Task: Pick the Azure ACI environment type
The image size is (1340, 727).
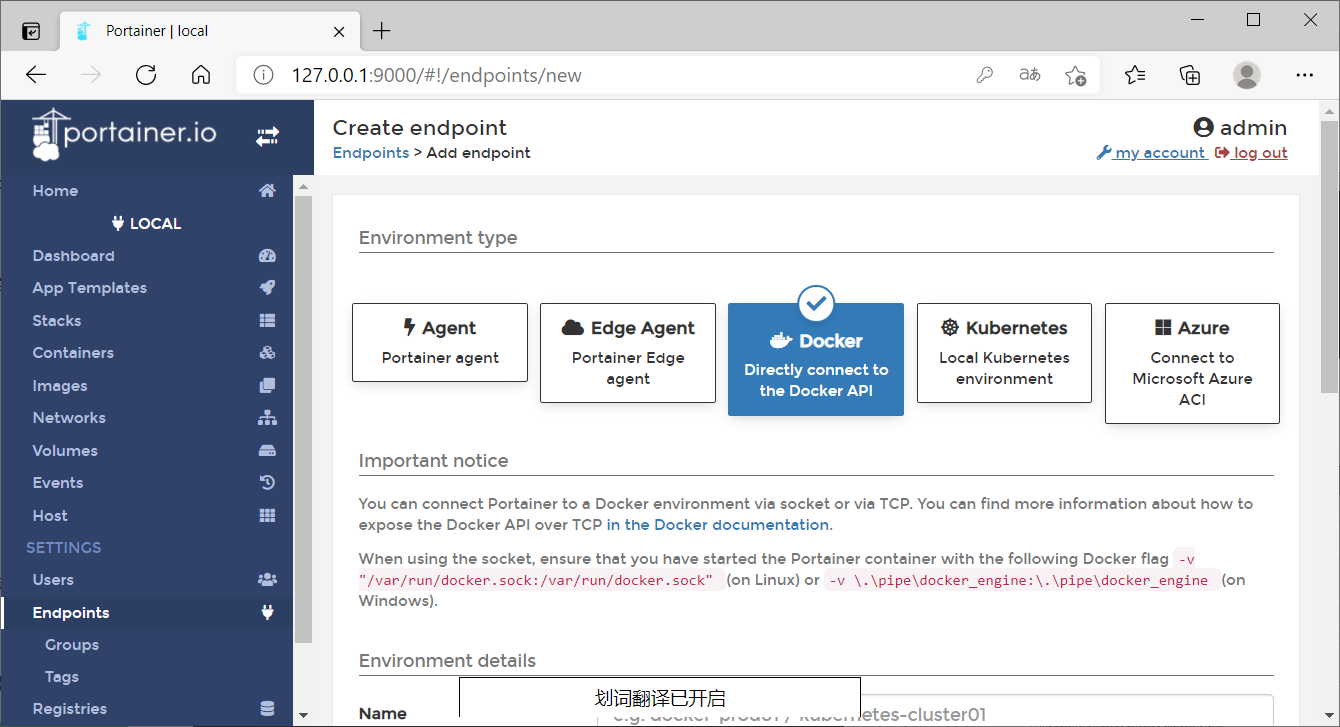Action: (1192, 363)
